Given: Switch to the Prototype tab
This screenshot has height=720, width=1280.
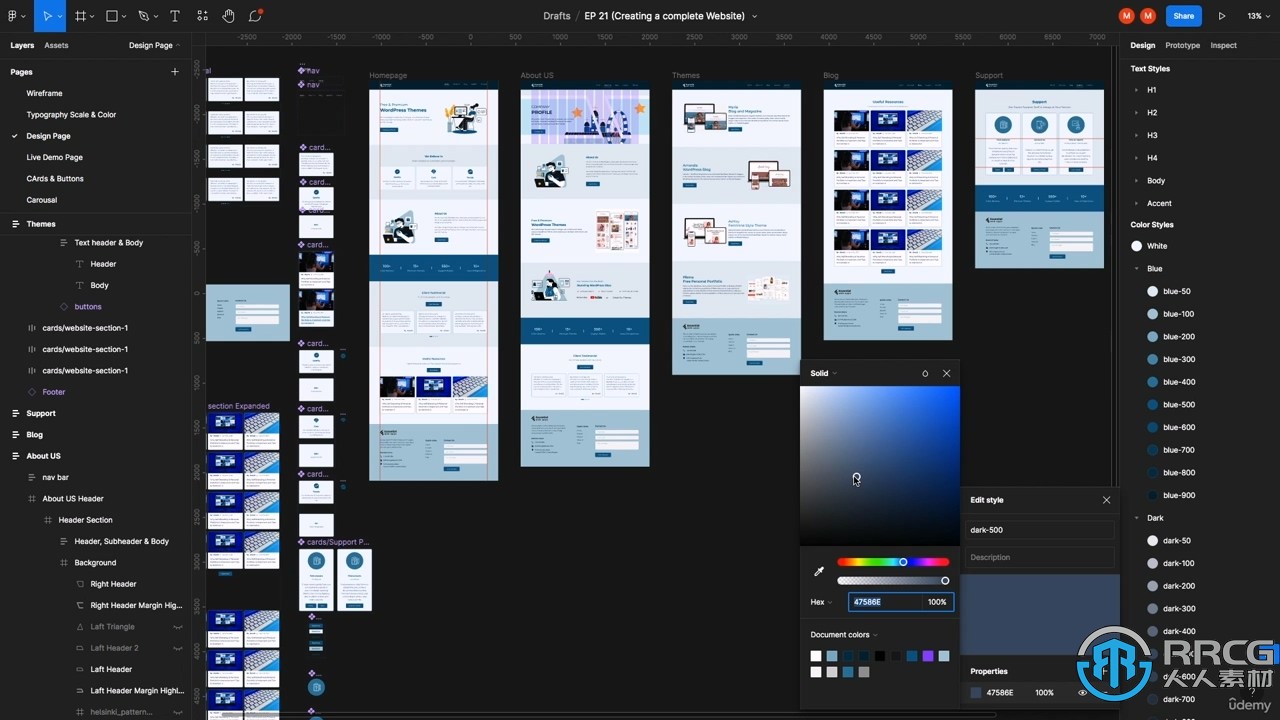Looking at the screenshot, I should pos(1182,45).
